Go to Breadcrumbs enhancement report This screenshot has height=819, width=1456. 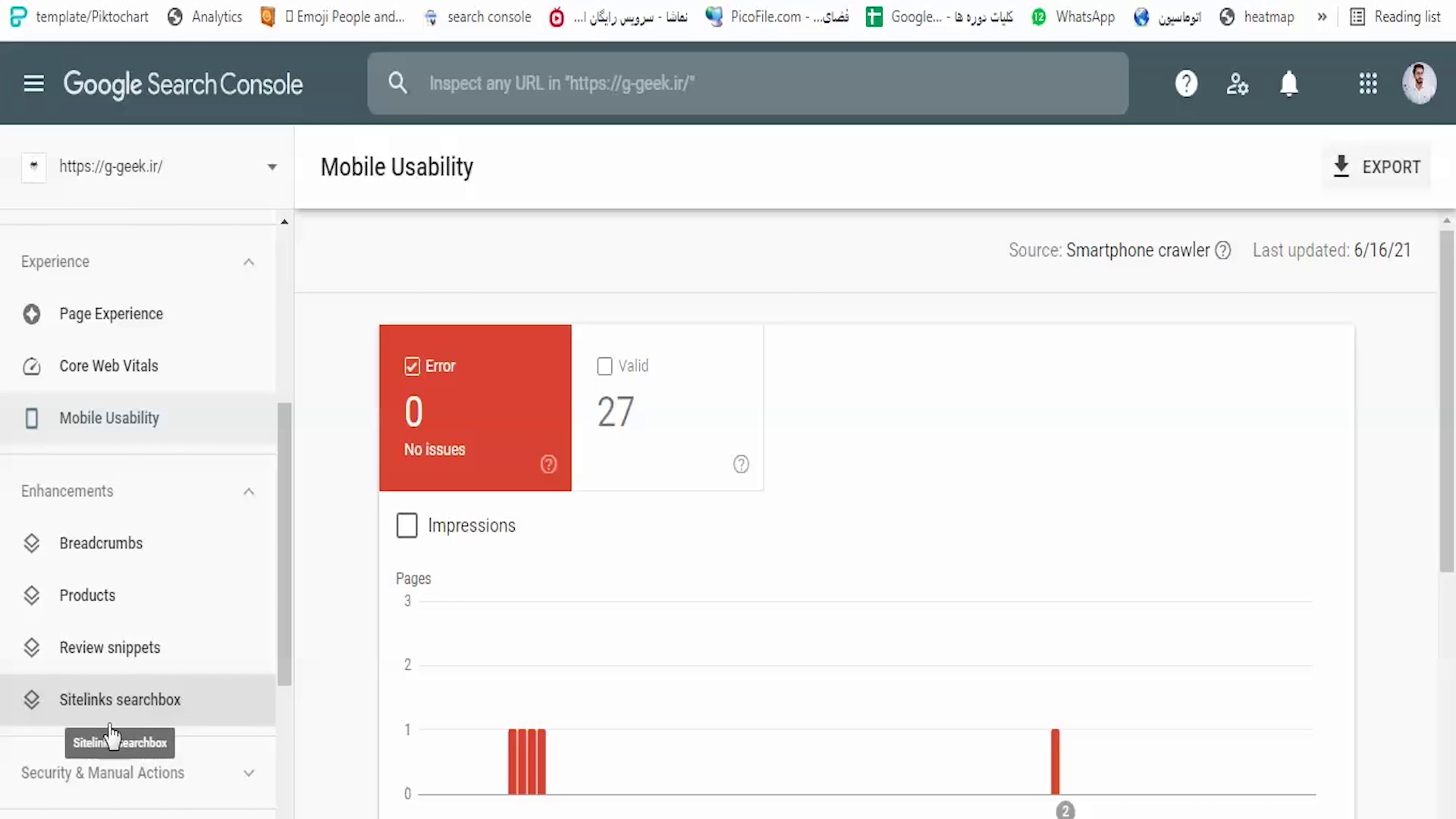tap(101, 543)
